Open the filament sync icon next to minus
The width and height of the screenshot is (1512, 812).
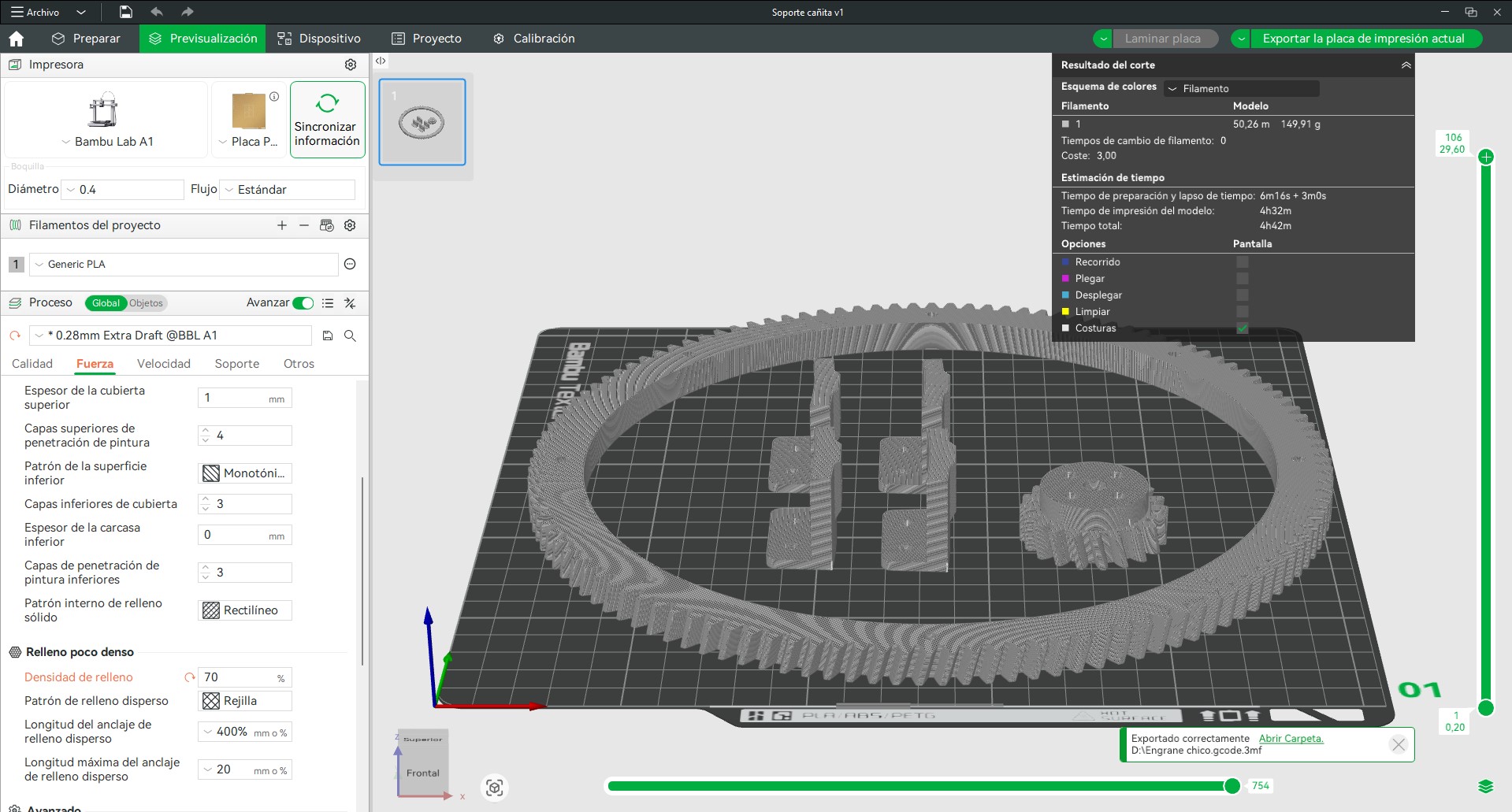tap(327, 225)
